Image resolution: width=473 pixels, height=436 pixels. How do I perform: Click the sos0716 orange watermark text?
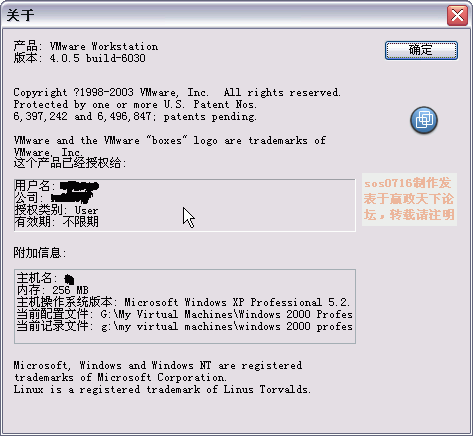[409, 199]
